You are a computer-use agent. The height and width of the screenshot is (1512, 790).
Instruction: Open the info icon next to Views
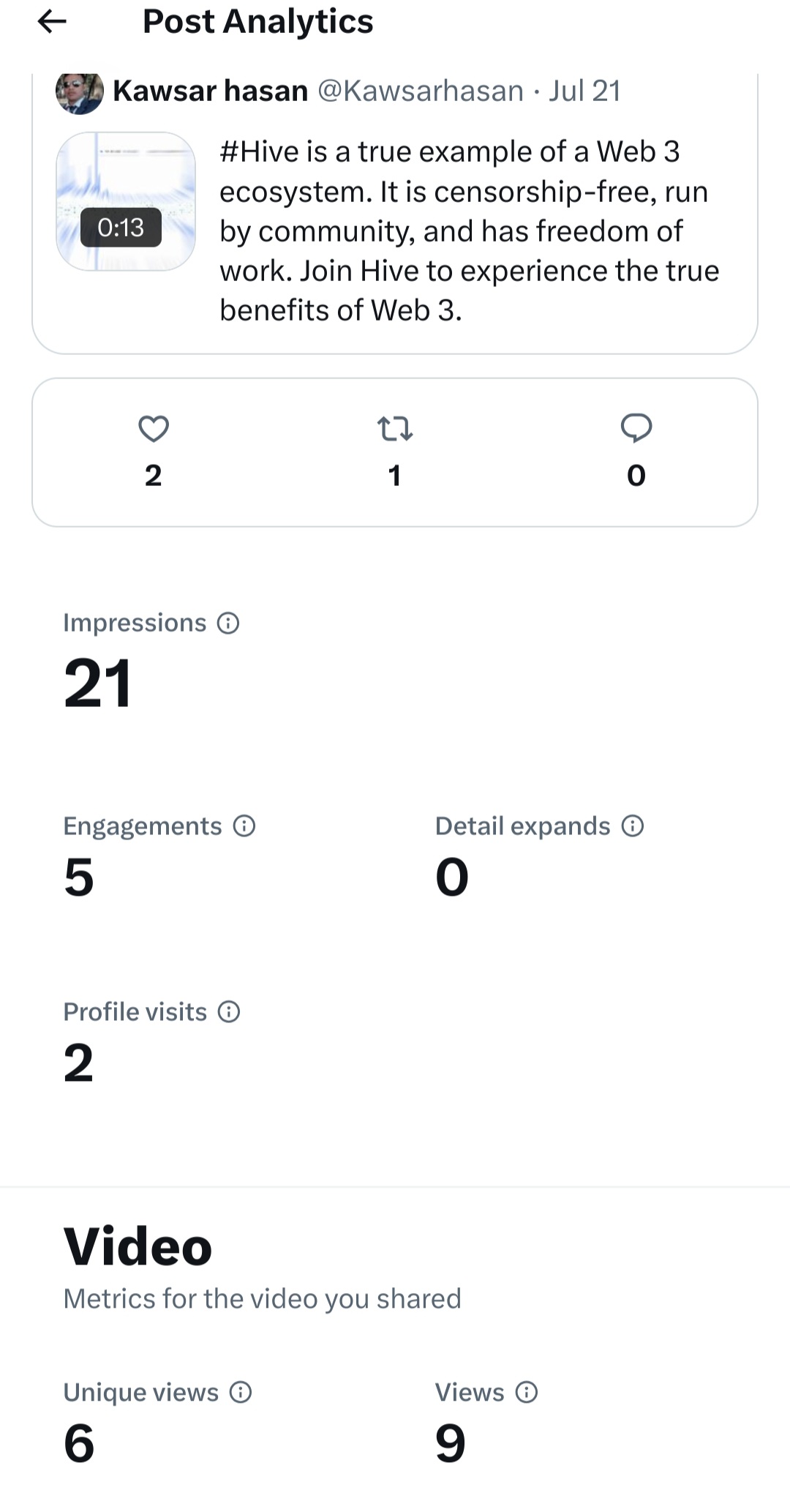[x=527, y=1392]
